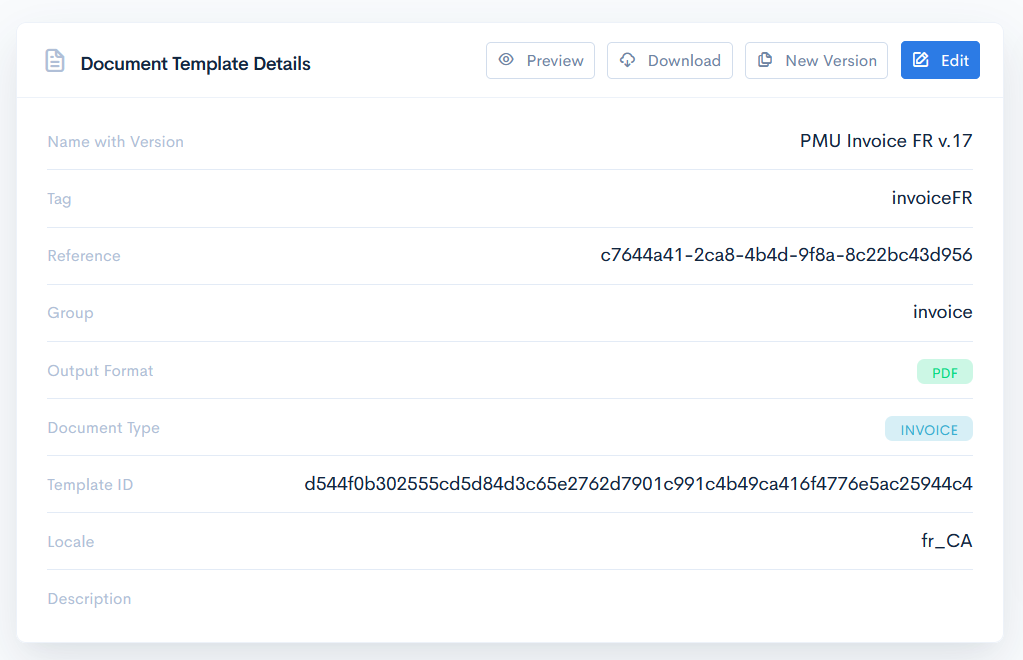The height and width of the screenshot is (660, 1023).
Task: Edit the document template
Action: [x=940, y=60]
